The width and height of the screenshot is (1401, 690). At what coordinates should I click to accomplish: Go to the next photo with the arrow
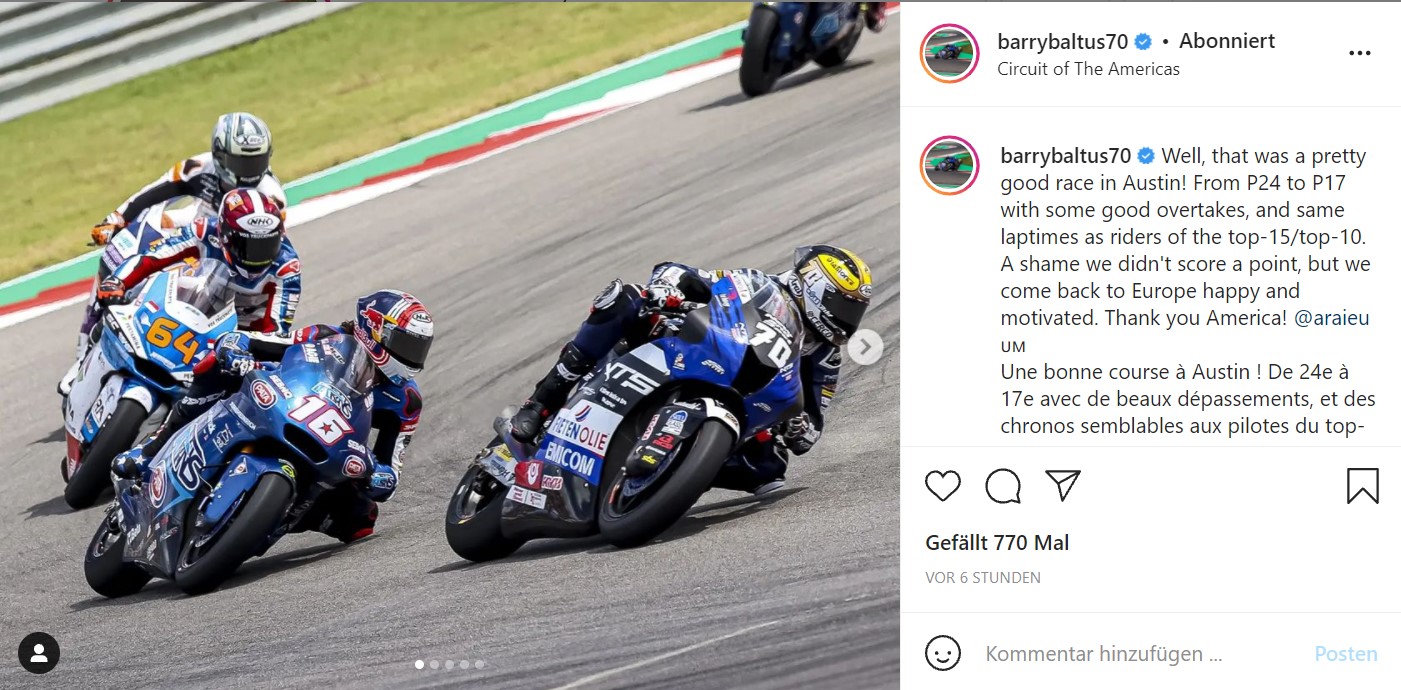click(x=865, y=347)
